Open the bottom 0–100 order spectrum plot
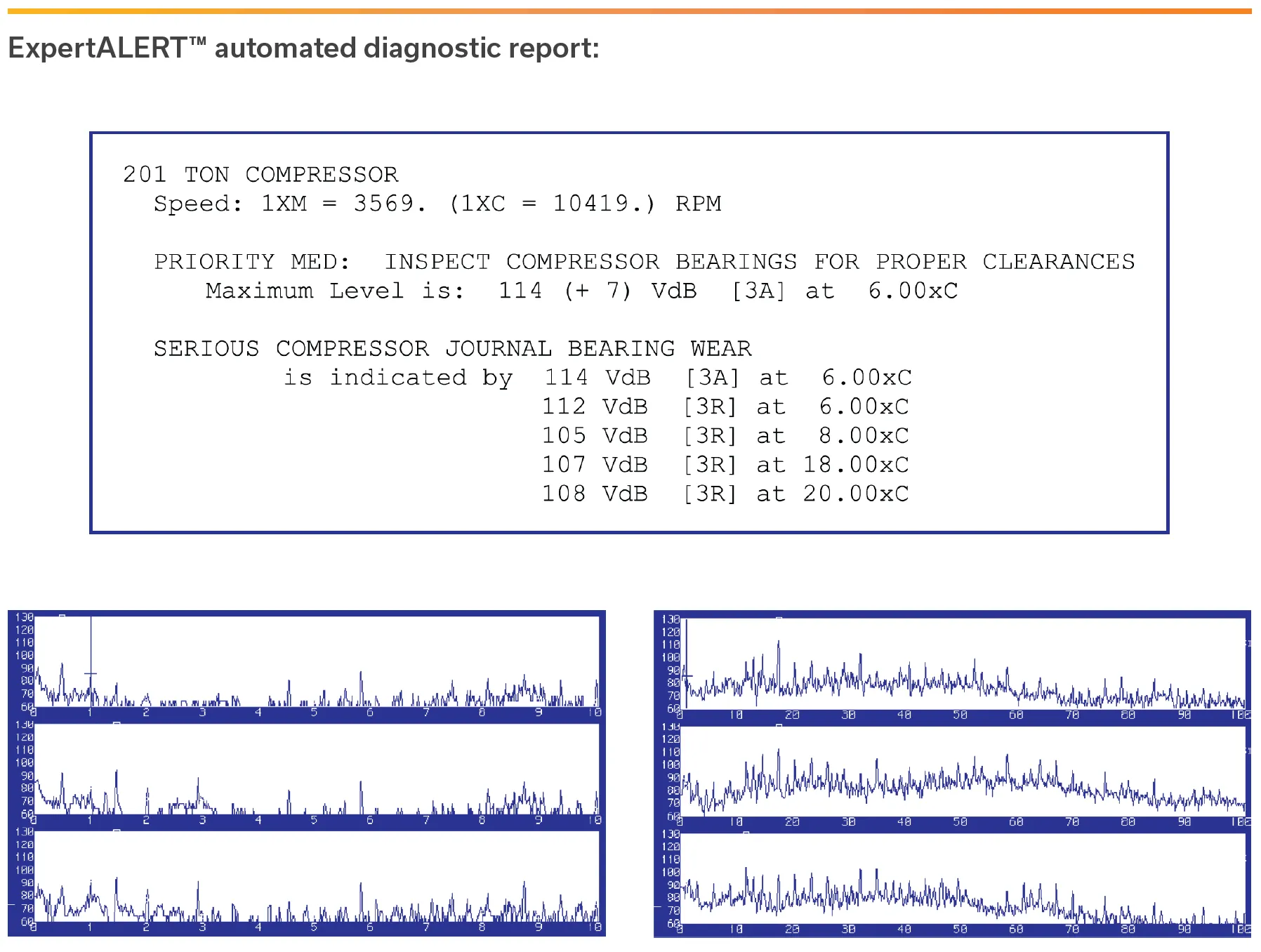 (963, 878)
